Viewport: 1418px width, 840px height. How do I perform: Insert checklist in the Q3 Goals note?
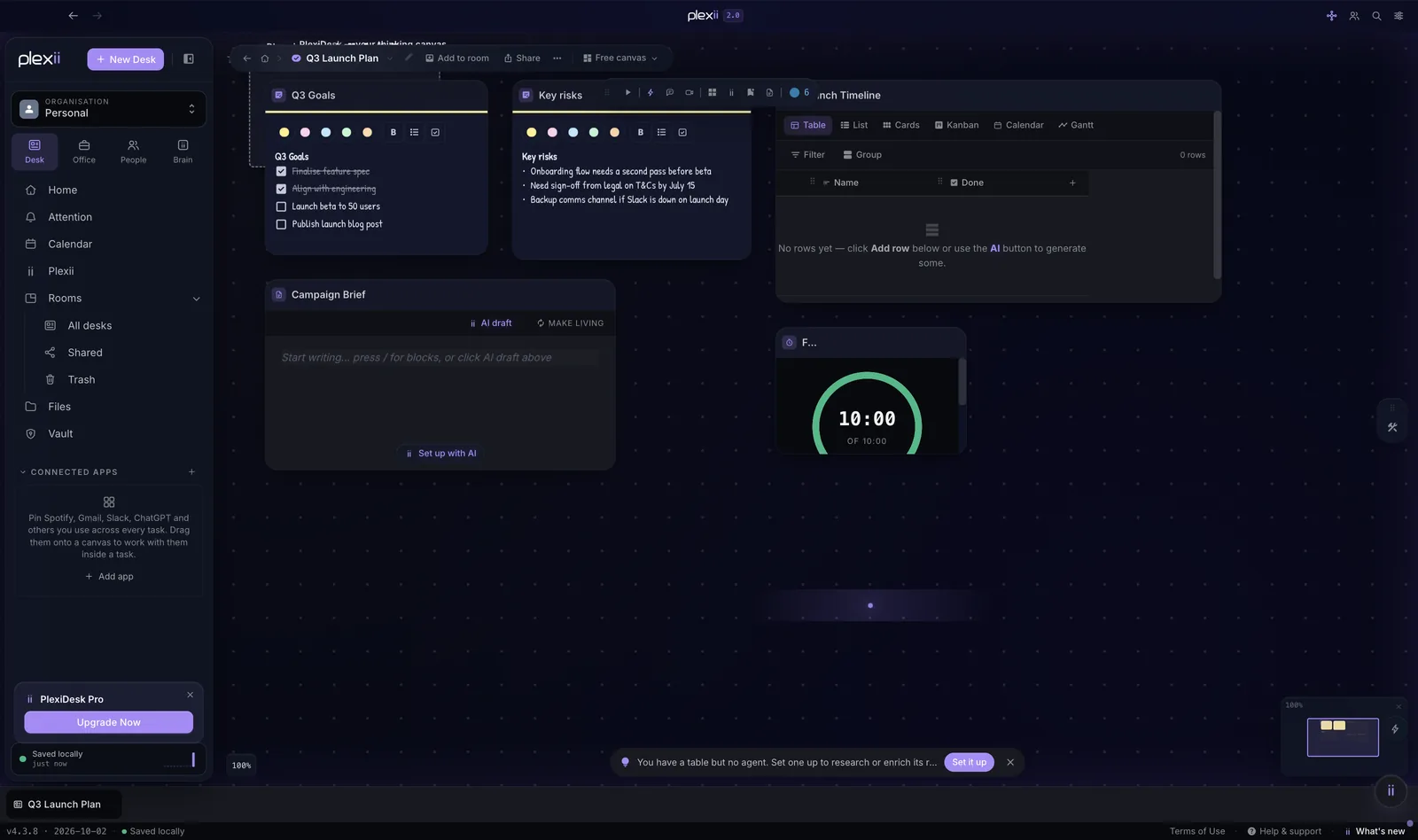pyautogui.click(x=435, y=133)
